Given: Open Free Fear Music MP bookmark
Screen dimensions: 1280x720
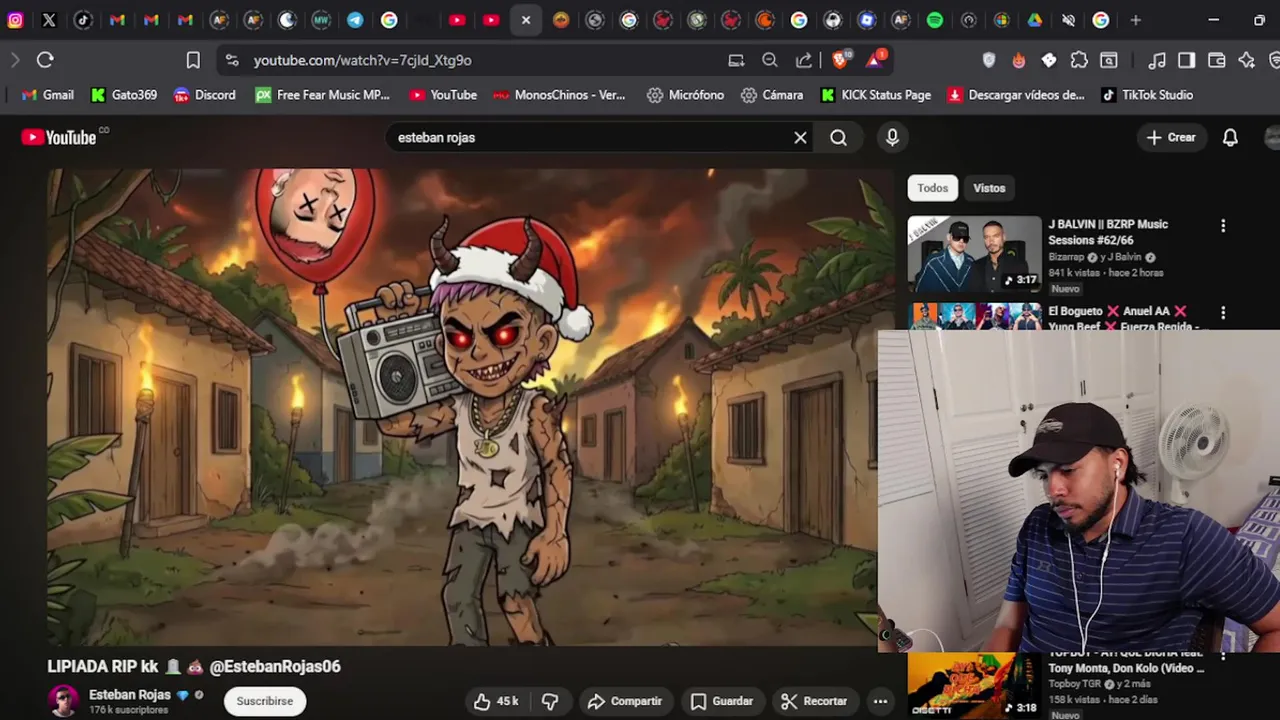Looking at the screenshot, I should click(x=322, y=95).
